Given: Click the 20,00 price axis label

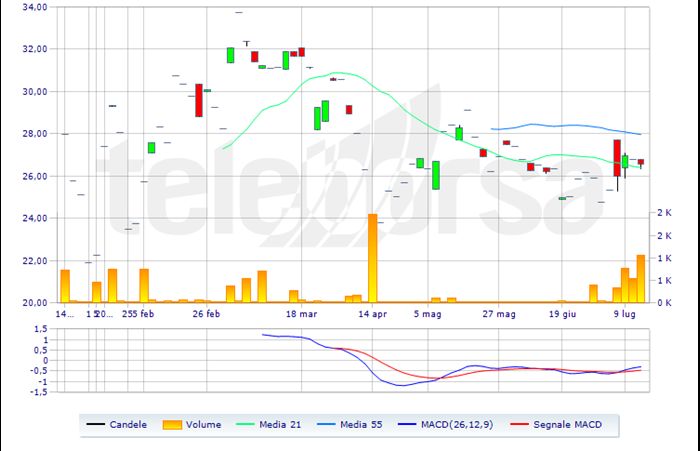Looking at the screenshot, I should 35,302.
